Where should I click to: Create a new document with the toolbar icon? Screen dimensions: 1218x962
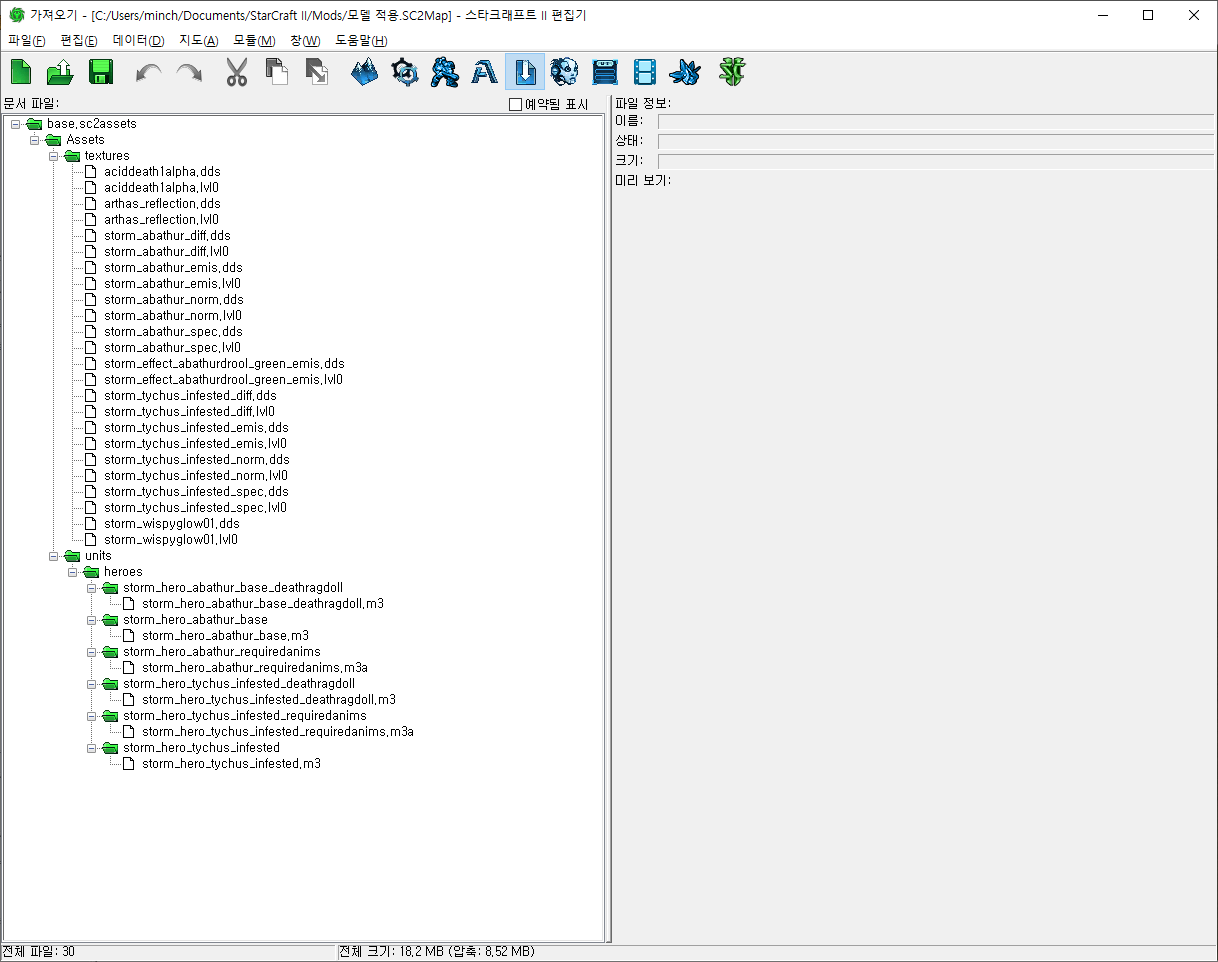[21, 72]
